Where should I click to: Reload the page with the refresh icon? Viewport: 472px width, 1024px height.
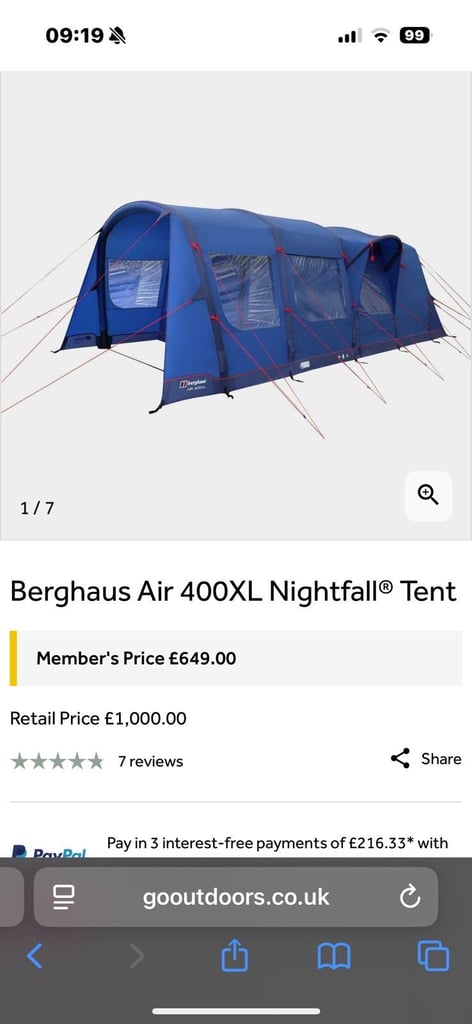click(x=409, y=897)
